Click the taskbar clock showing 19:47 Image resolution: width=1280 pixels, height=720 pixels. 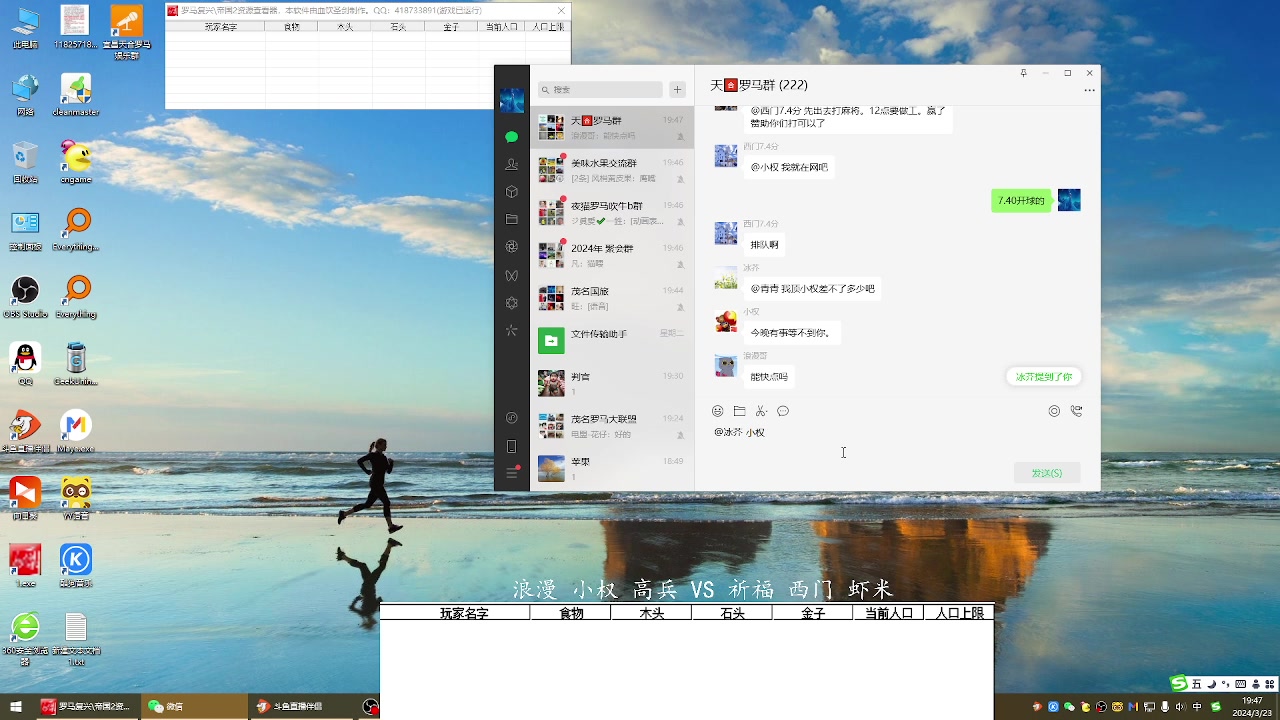1252,707
